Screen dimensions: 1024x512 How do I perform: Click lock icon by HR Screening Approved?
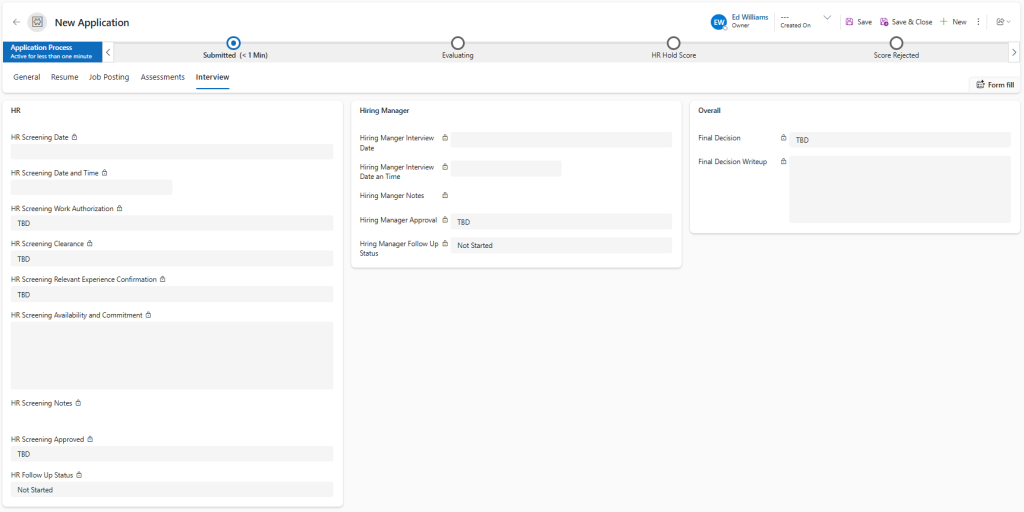coord(90,440)
